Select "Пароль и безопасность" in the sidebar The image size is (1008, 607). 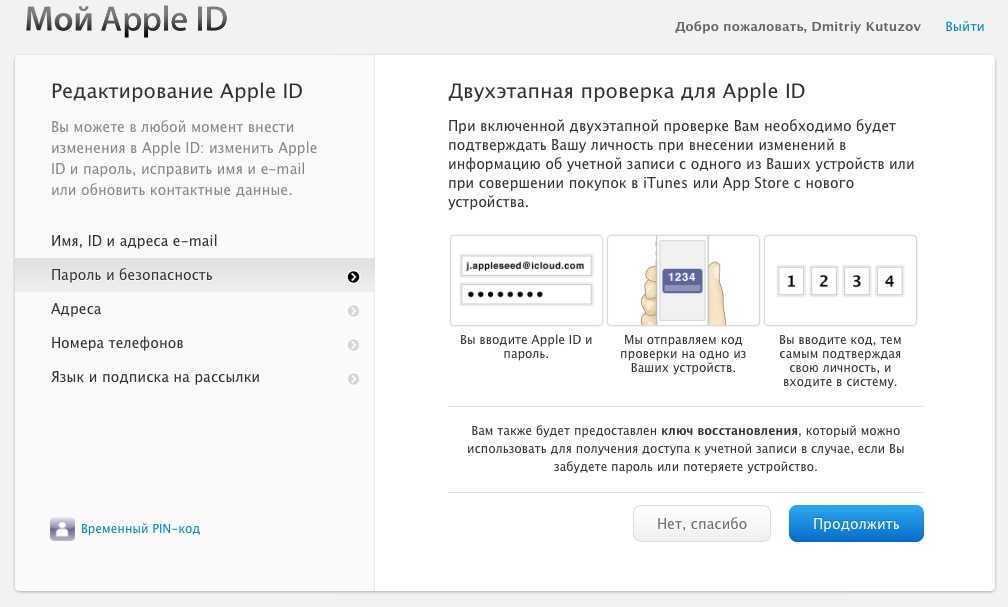pos(194,275)
